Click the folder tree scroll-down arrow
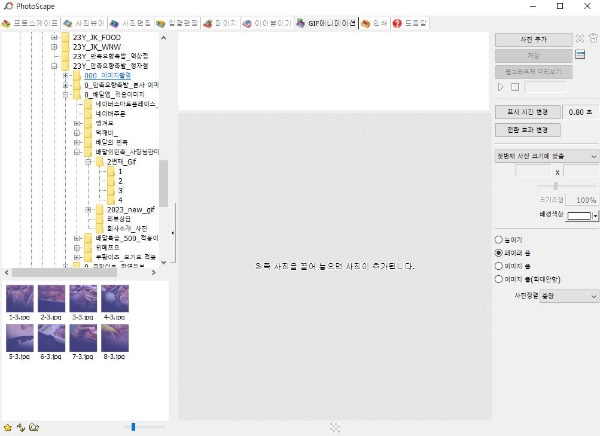 [164, 262]
